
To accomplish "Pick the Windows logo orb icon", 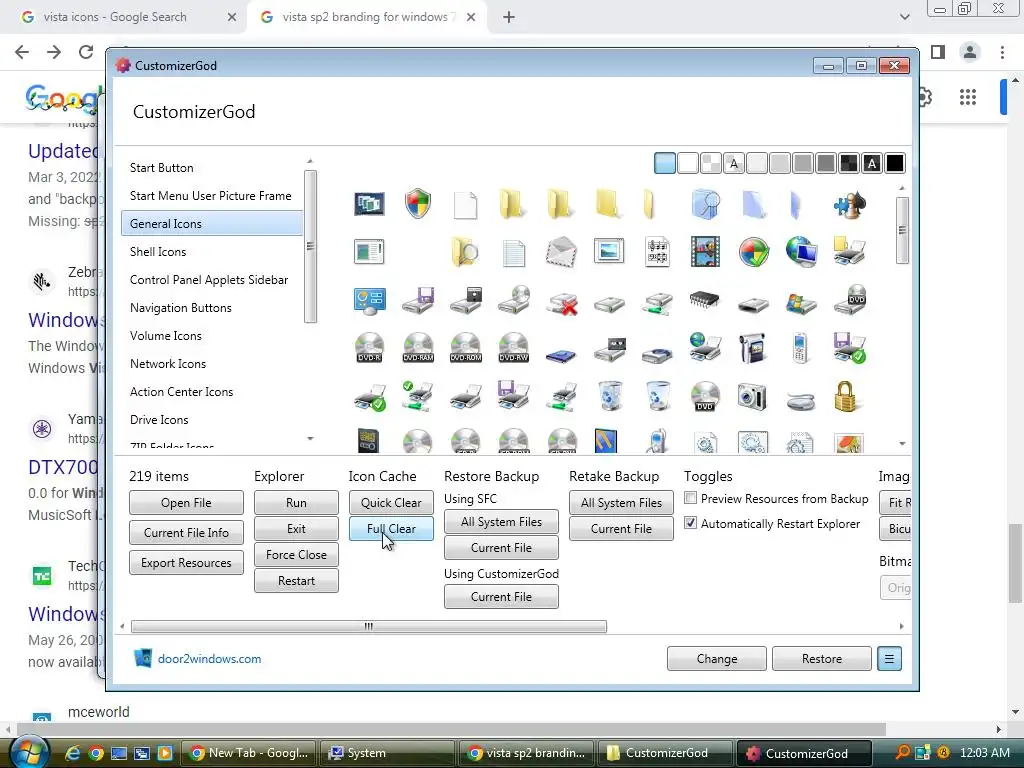I will (x=754, y=252).
